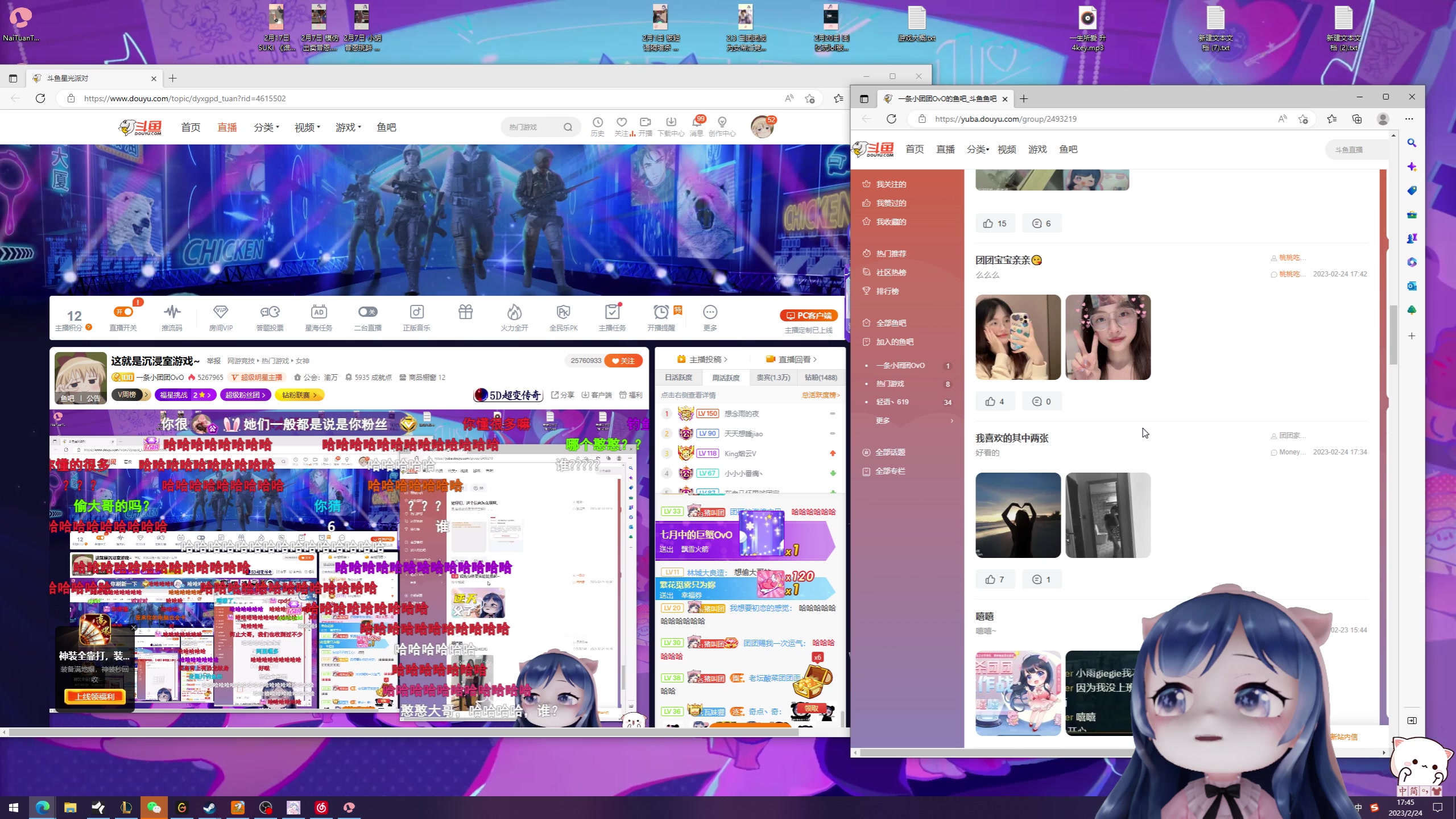Open 总活跃度榜 link
This screenshot has height=819, width=1456.
[x=820, y=395]
